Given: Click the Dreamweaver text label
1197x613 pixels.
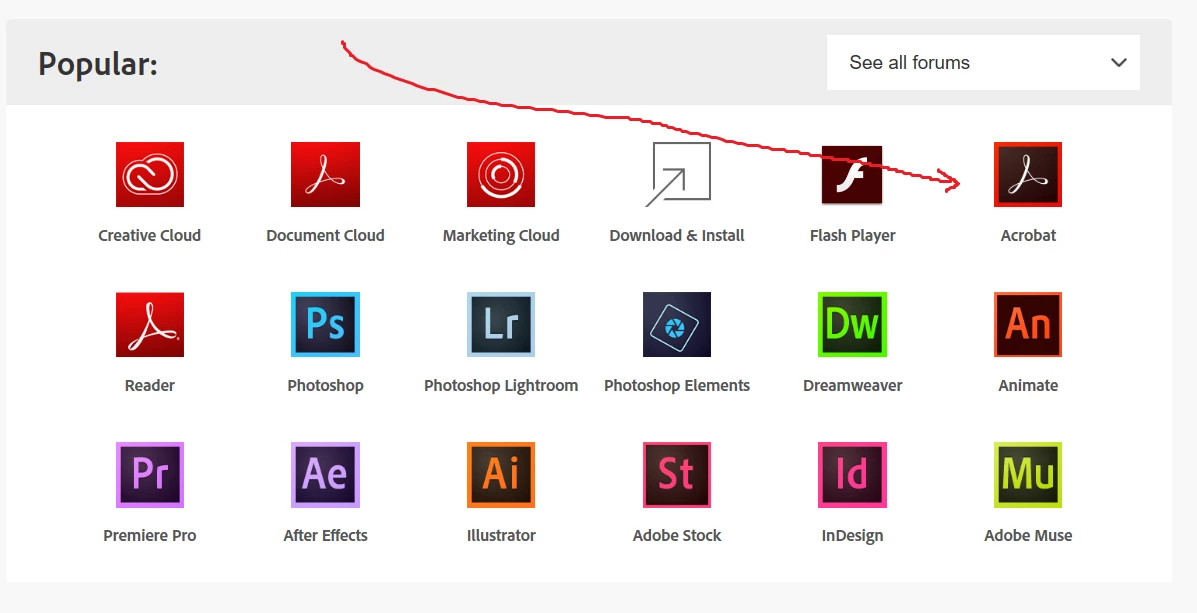Looking at the screenshot, I should (852, 386).
